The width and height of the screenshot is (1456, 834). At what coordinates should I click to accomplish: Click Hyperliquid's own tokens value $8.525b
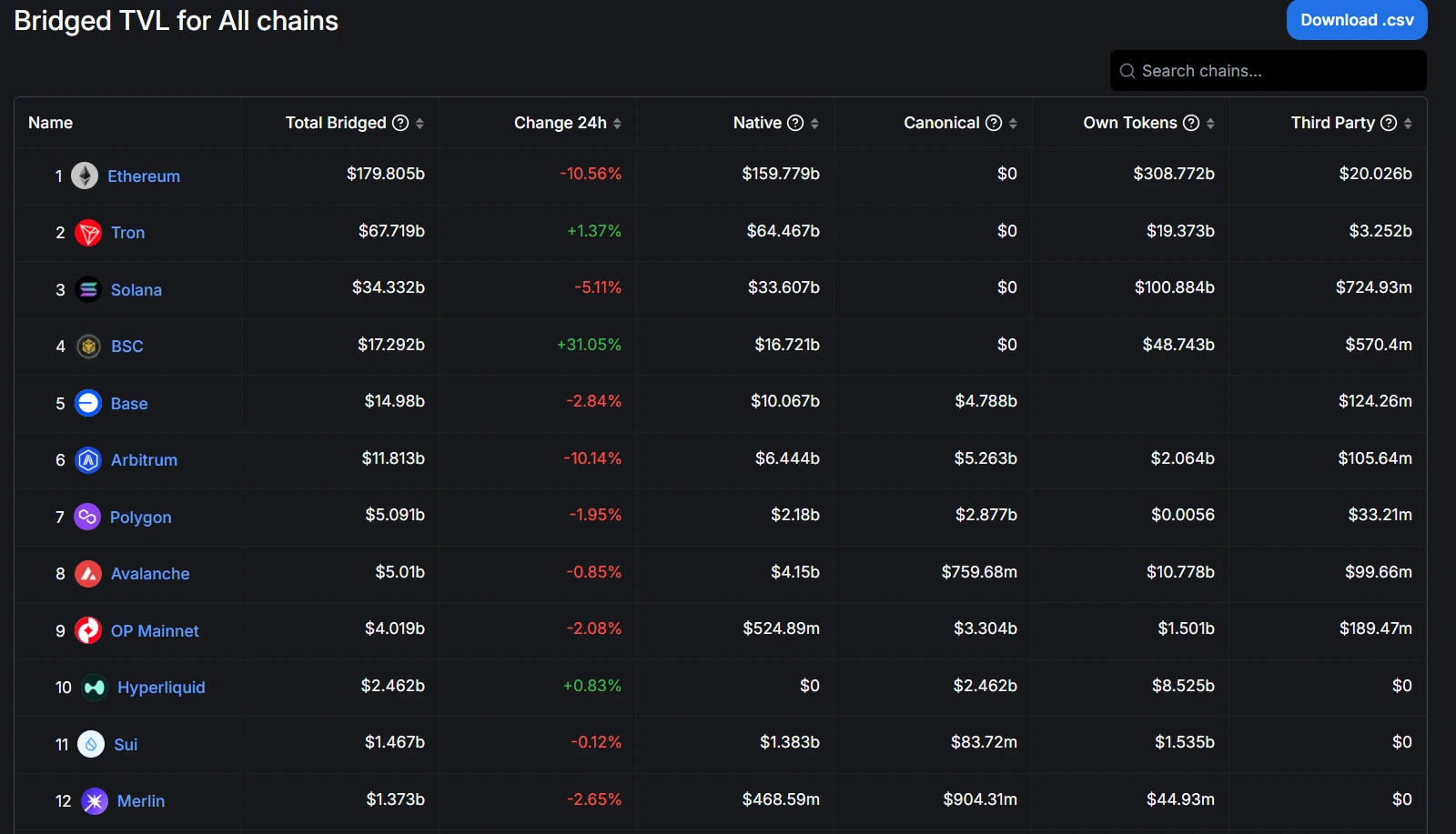[x=1183, y=686]
